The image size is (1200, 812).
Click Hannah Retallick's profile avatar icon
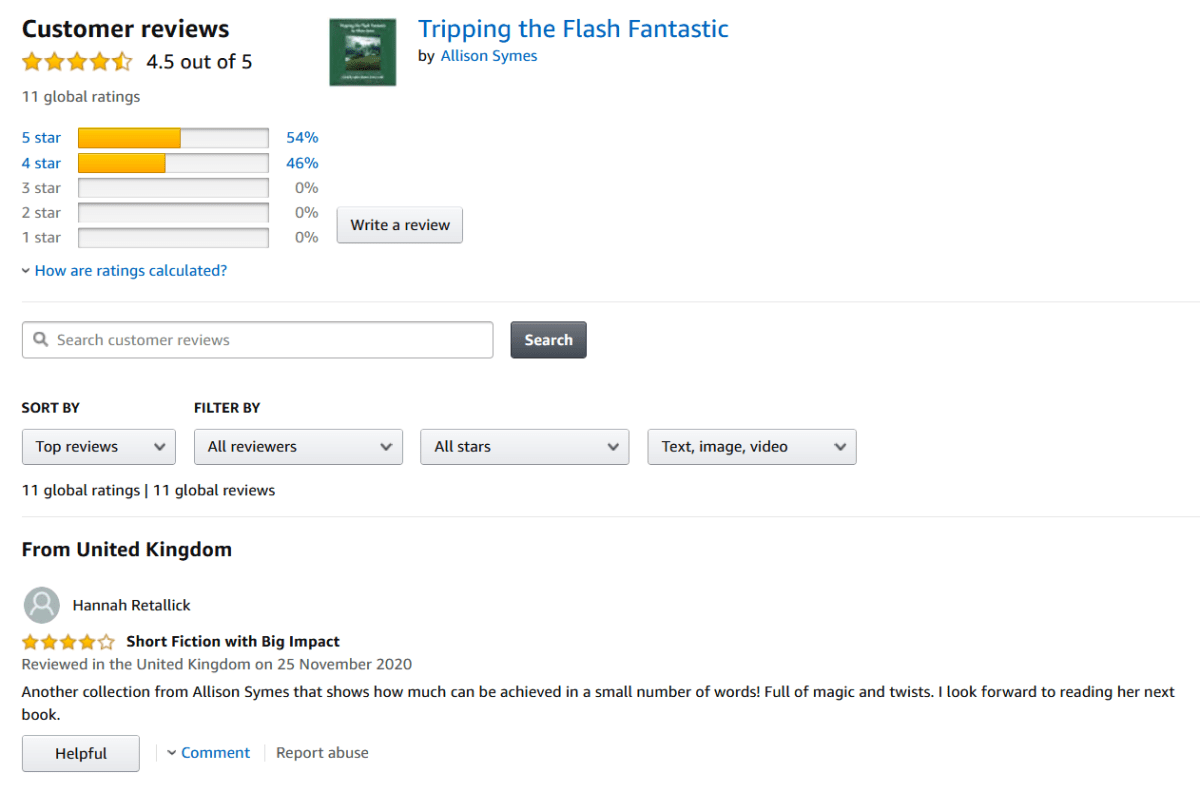(41, 605)
